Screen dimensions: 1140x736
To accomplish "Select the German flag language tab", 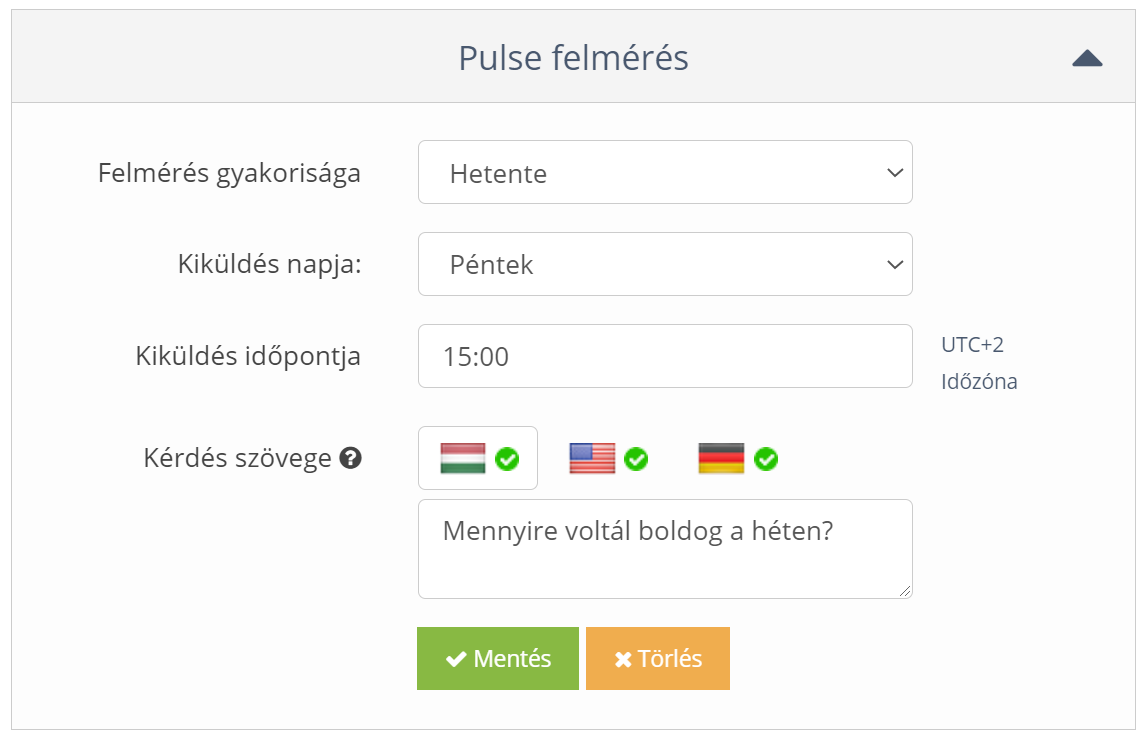I will click(721, 458).
